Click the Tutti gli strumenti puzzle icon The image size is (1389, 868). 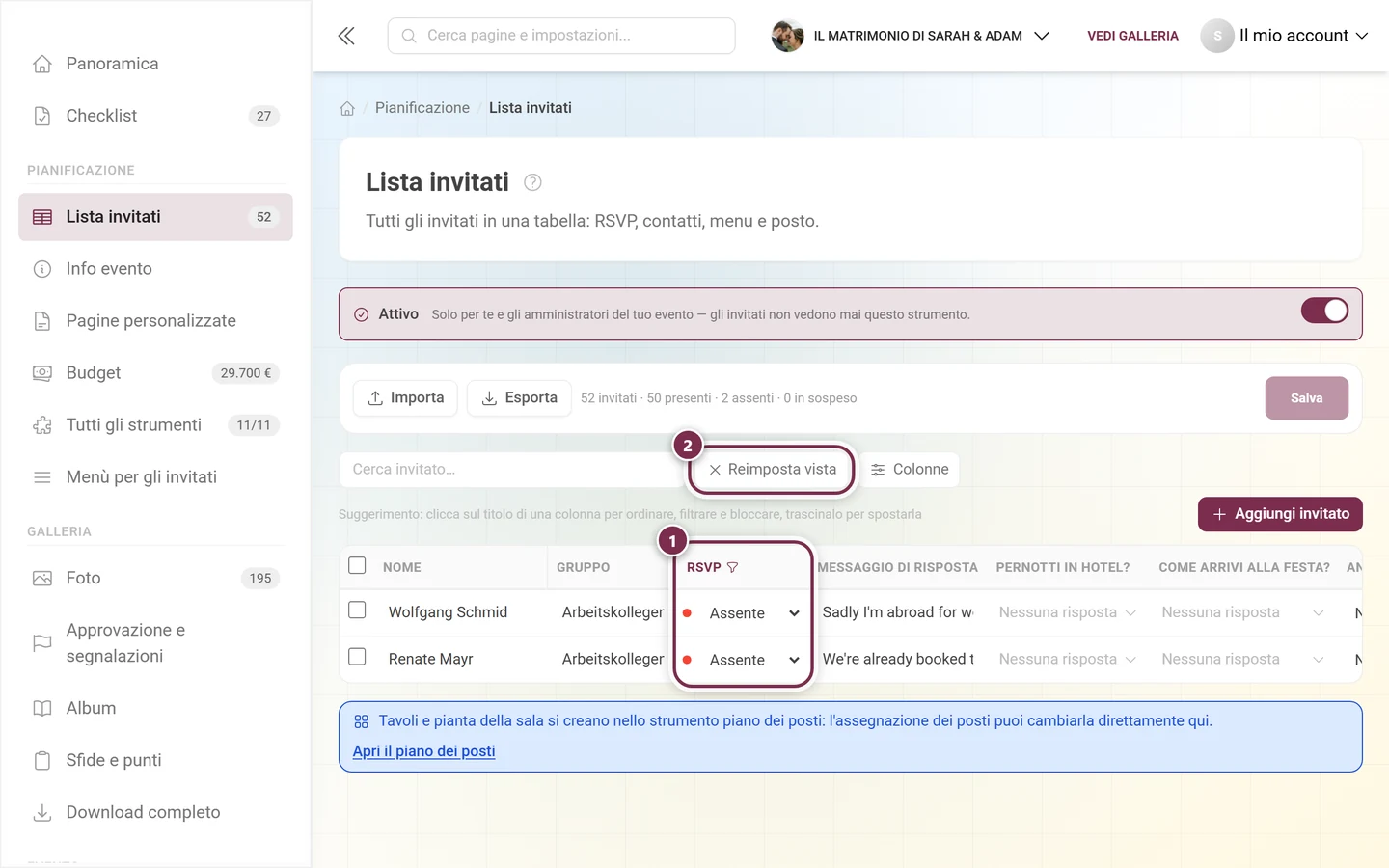(x=42, y=425)
